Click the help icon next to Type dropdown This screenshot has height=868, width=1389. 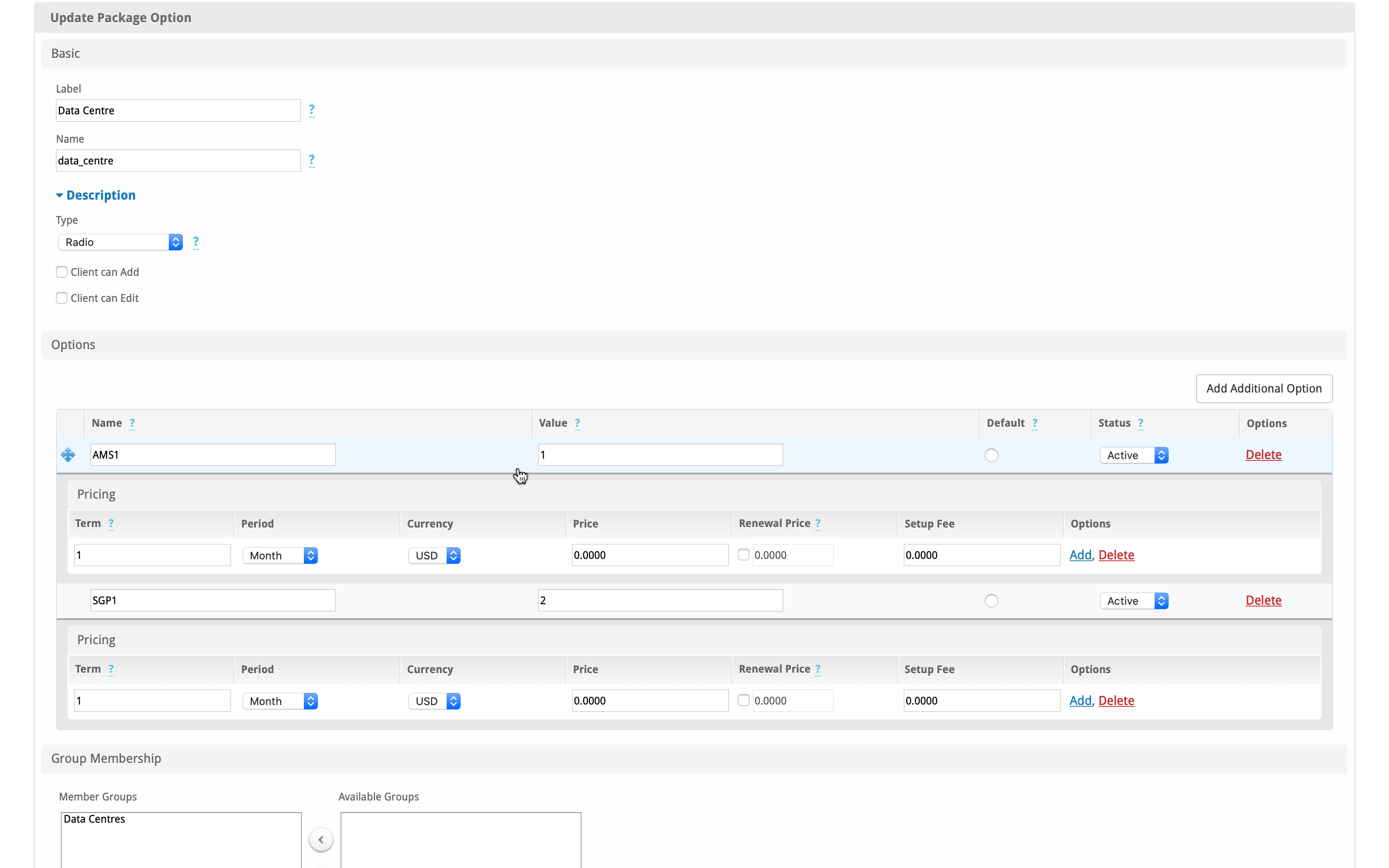(196, 242)
